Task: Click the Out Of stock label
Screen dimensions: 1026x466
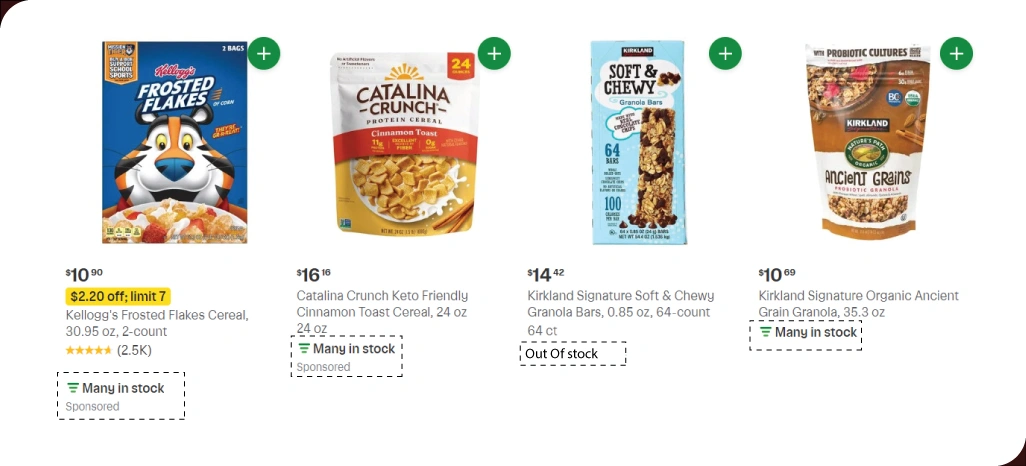Action: point(561,353)
